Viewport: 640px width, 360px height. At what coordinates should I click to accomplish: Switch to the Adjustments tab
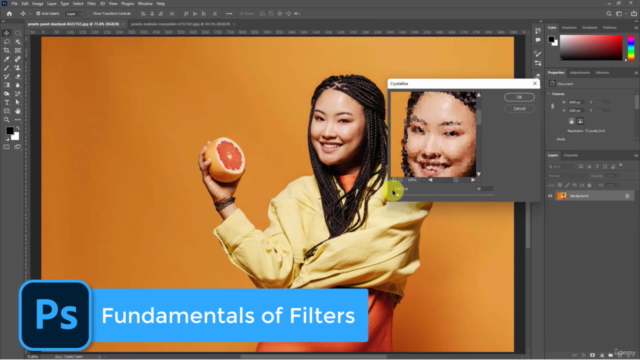tap(580, 73)
